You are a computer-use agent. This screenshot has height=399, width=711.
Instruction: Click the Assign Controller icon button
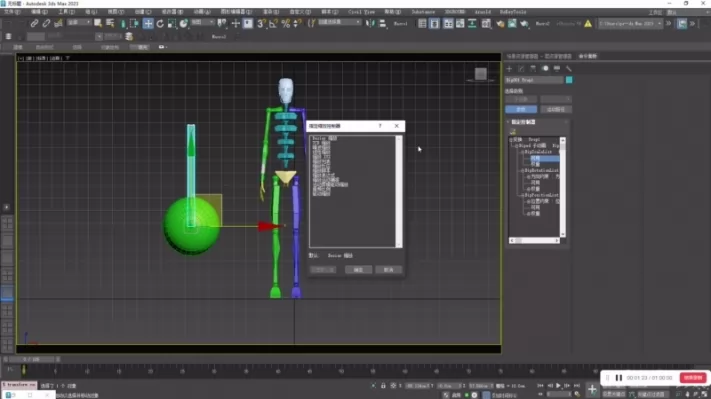point(513,131)
